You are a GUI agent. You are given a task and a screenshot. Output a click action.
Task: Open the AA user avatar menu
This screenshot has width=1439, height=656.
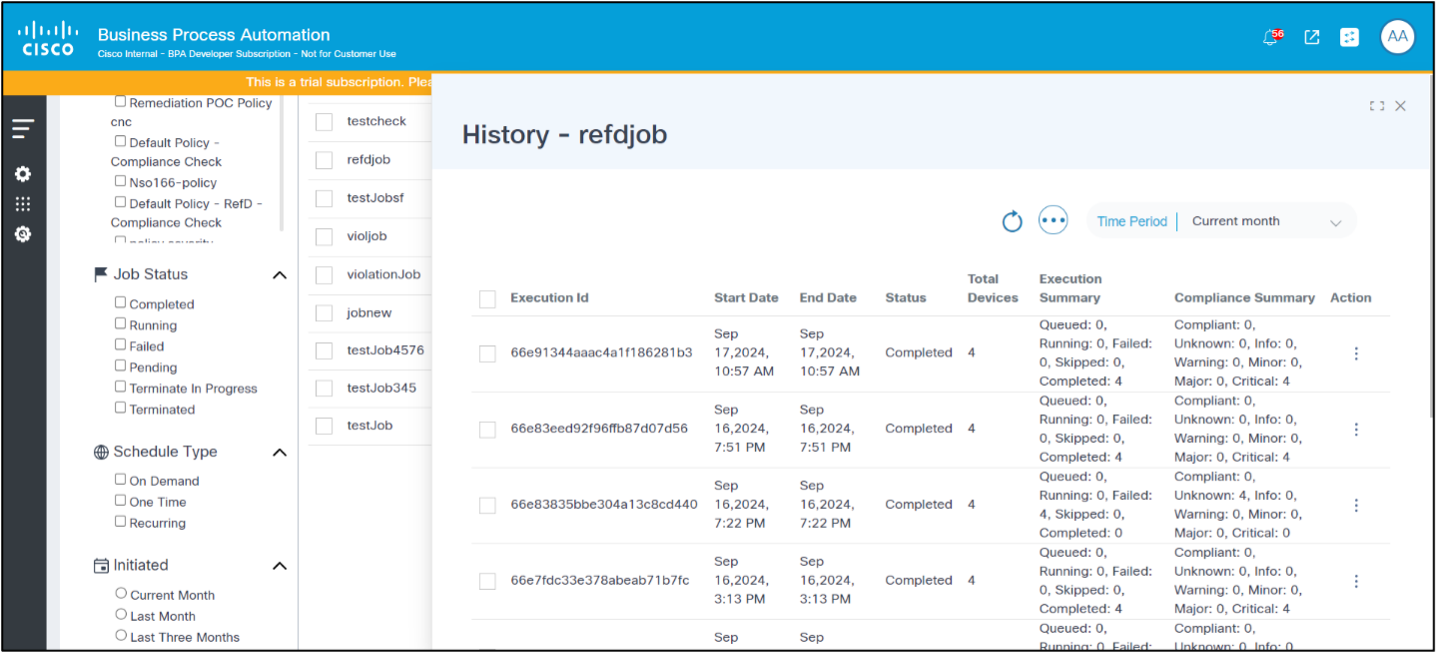click(x=1398, y=37)
